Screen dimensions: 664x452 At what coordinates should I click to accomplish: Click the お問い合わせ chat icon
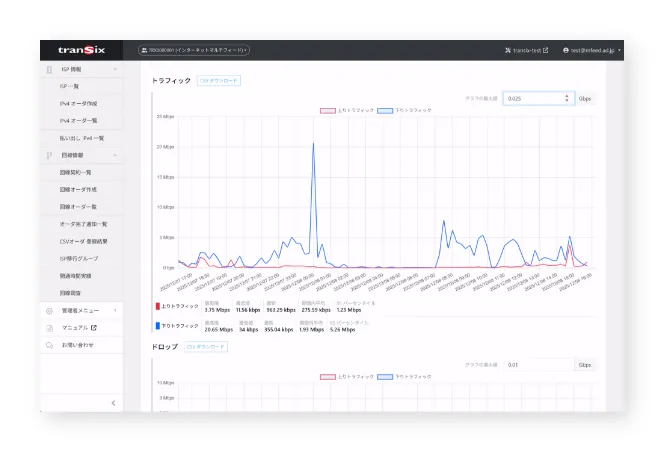click(49, 344)
